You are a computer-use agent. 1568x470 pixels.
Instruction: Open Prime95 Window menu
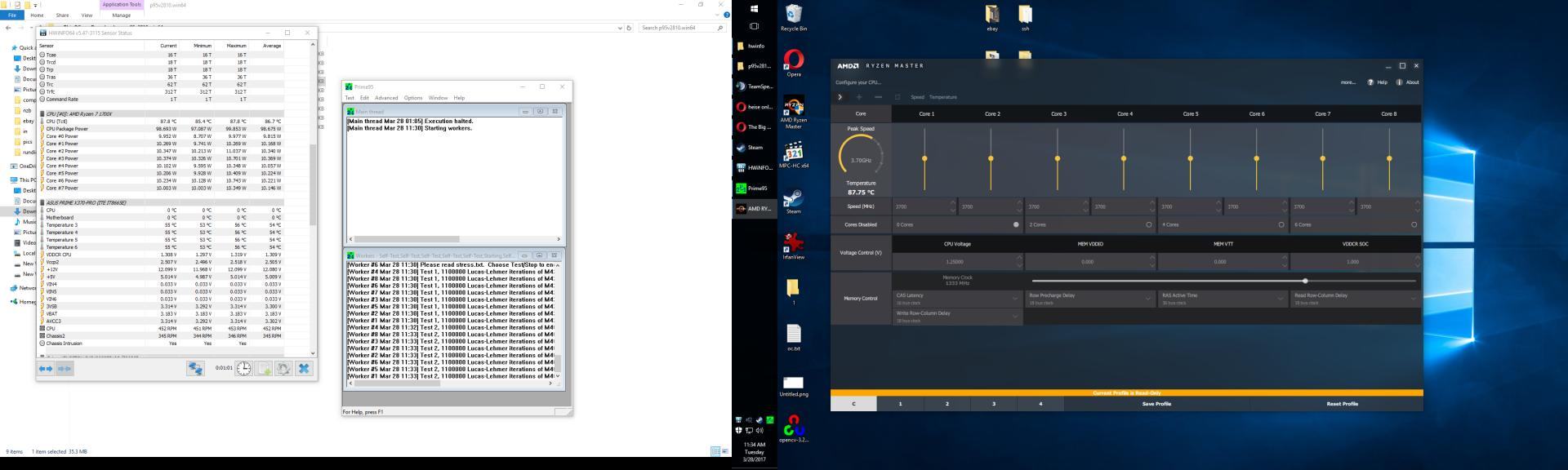tap(439, 98)
